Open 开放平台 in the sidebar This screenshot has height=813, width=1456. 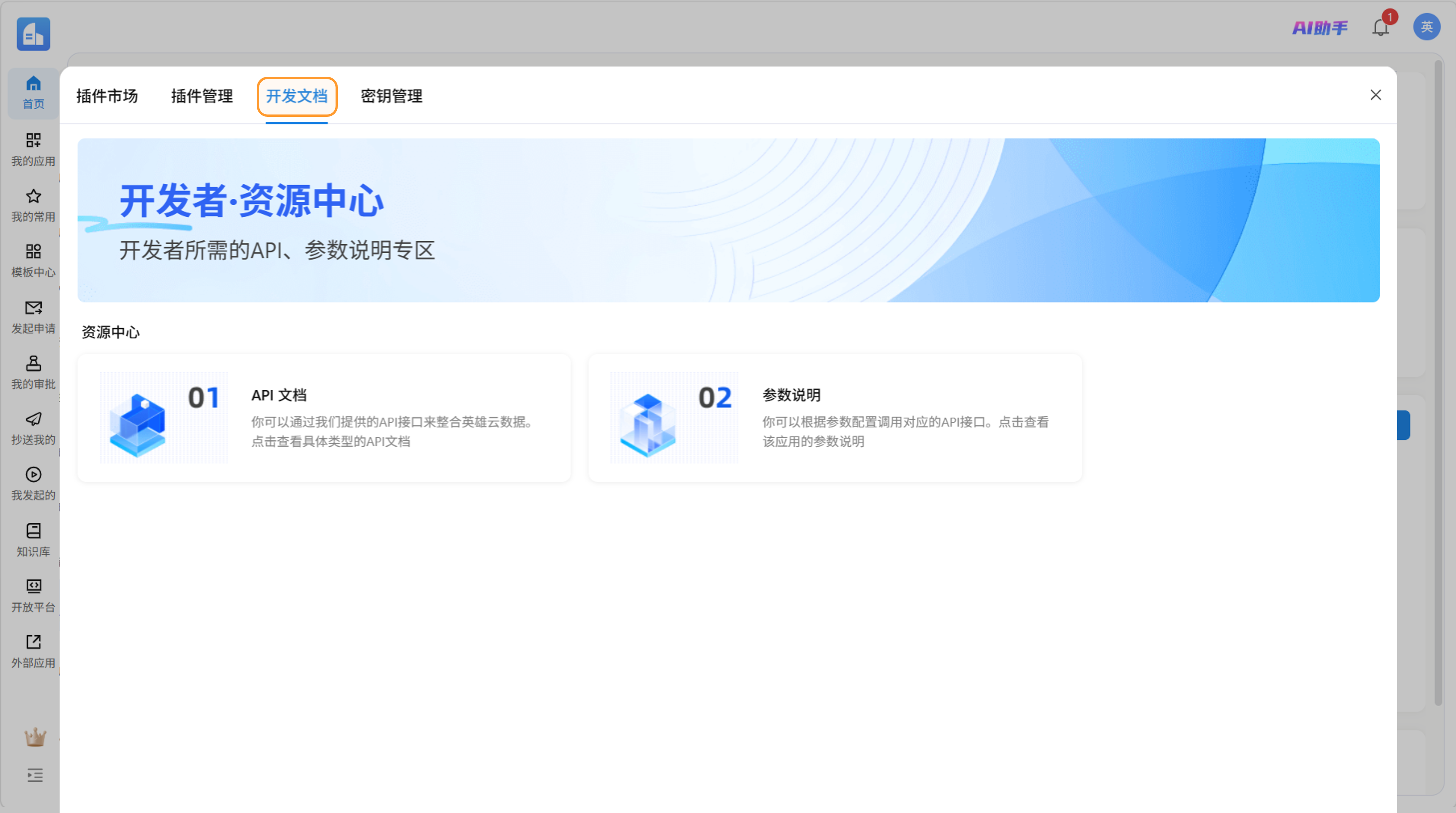pyautogui.click(x=33, y=595)
